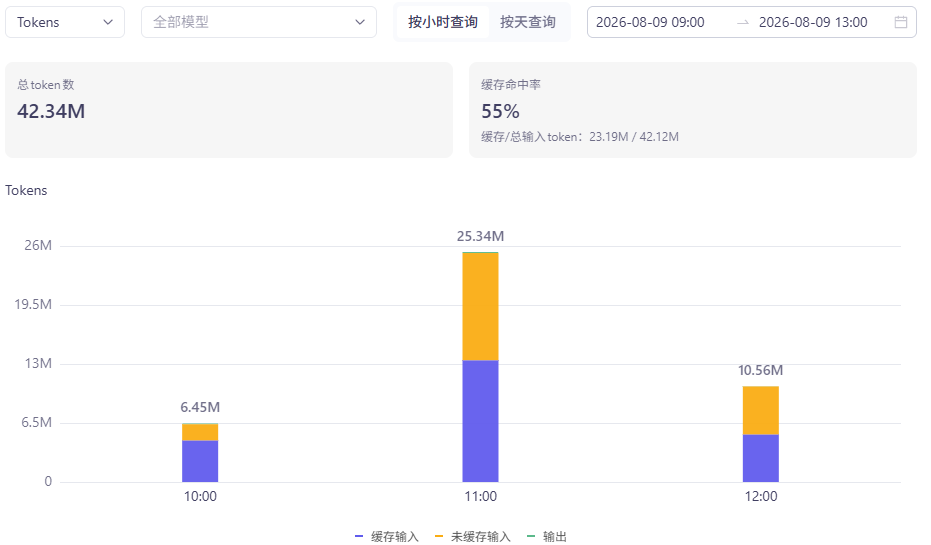Viewport: 931px width, 545px height.
Task: Click the 19.5M y-axis label
Action: tap(33, 305)
